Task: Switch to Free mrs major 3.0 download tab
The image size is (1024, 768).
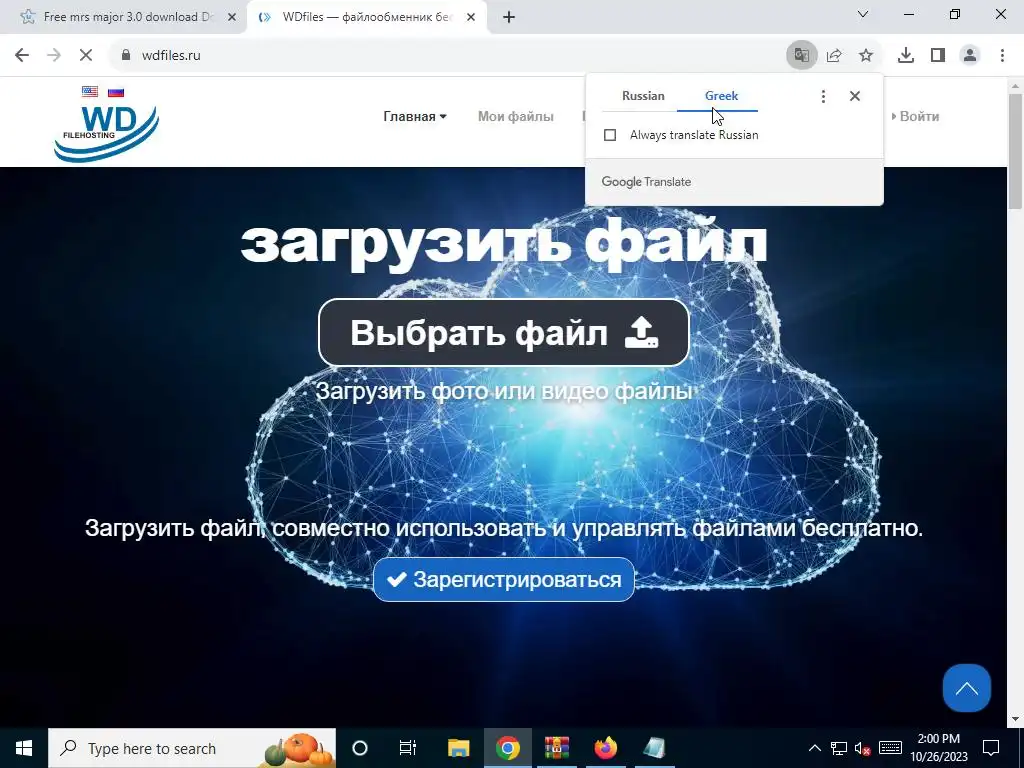Action: pyautogui.click(x=124, y=17)
